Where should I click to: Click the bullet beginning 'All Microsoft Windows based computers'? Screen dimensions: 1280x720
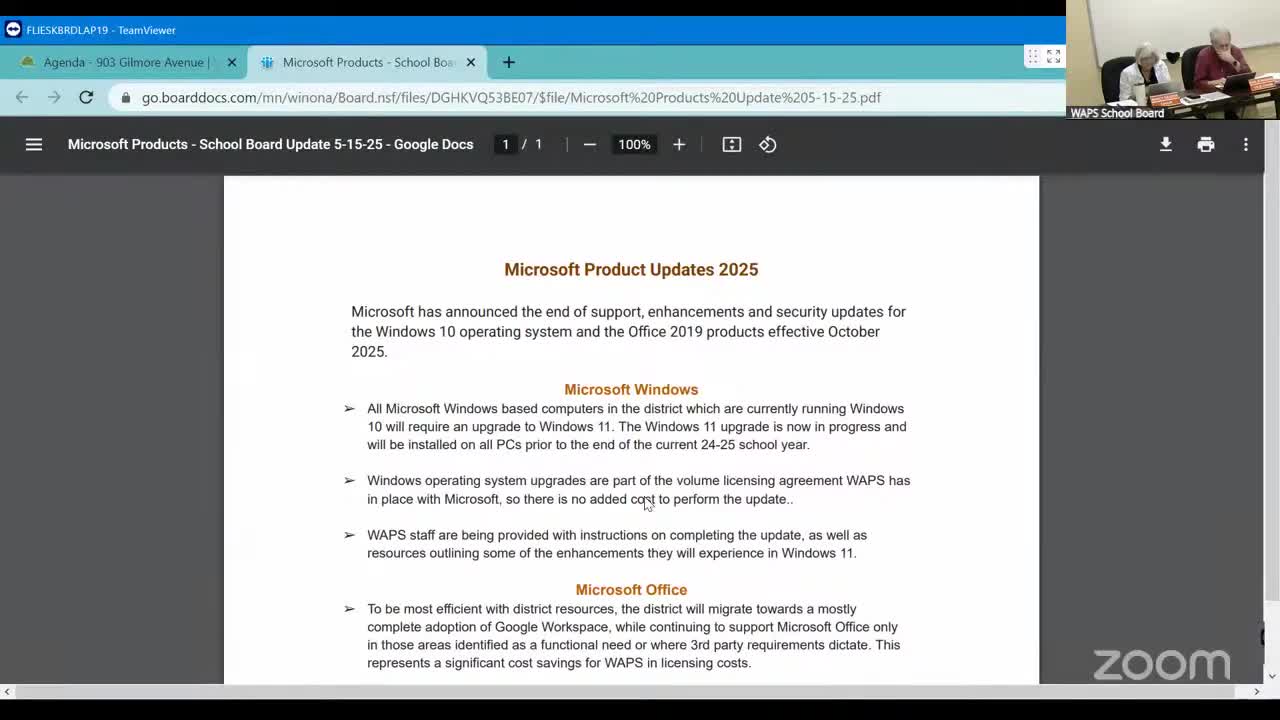(x=637, y=426)
